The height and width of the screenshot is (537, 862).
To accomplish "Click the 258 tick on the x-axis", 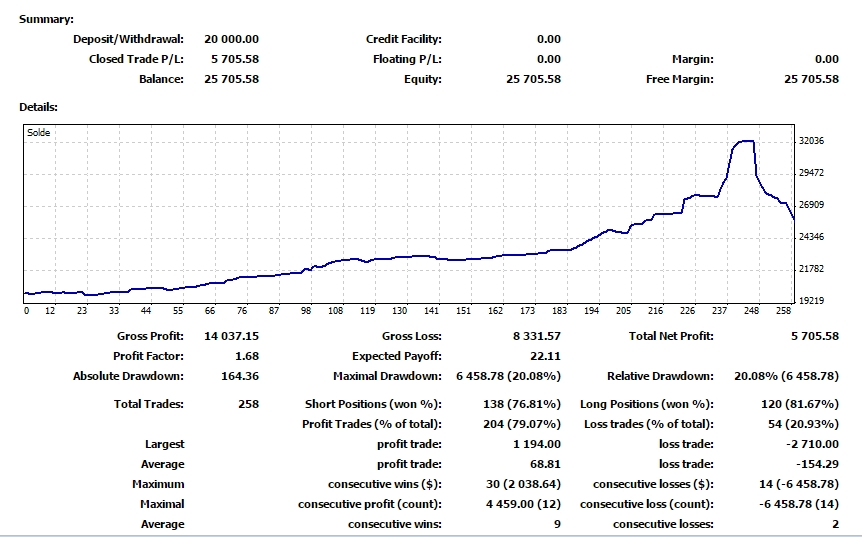I will coord(783,311).
